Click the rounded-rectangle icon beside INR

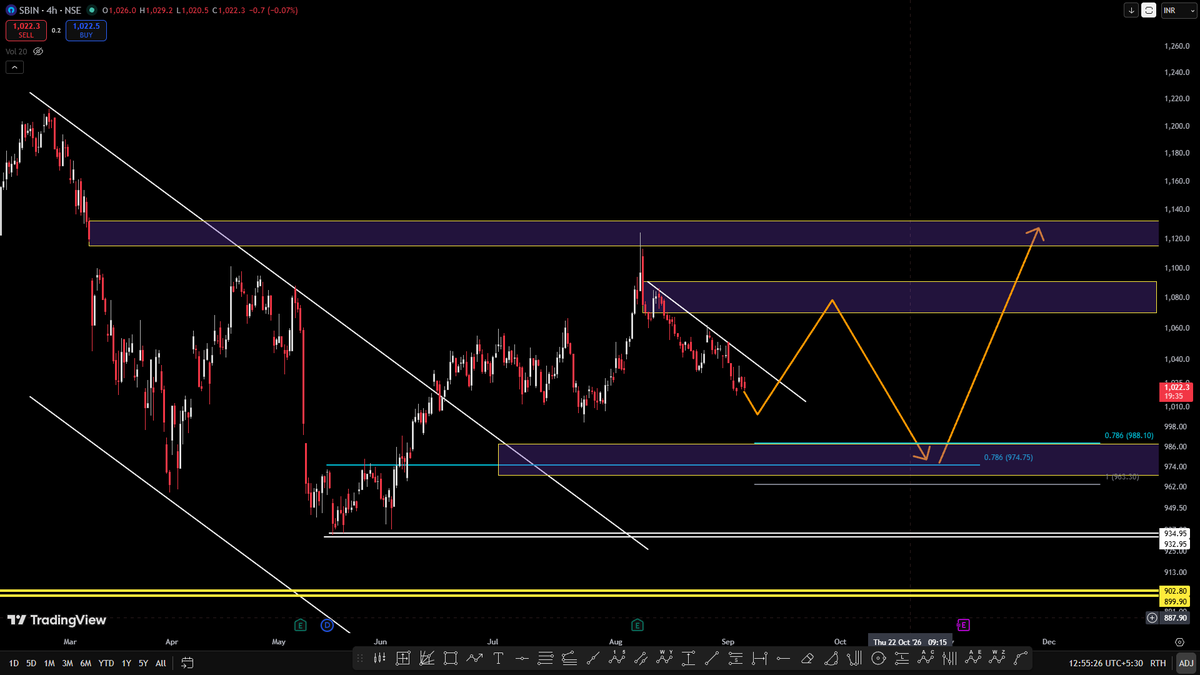[x=1149, y=10]
